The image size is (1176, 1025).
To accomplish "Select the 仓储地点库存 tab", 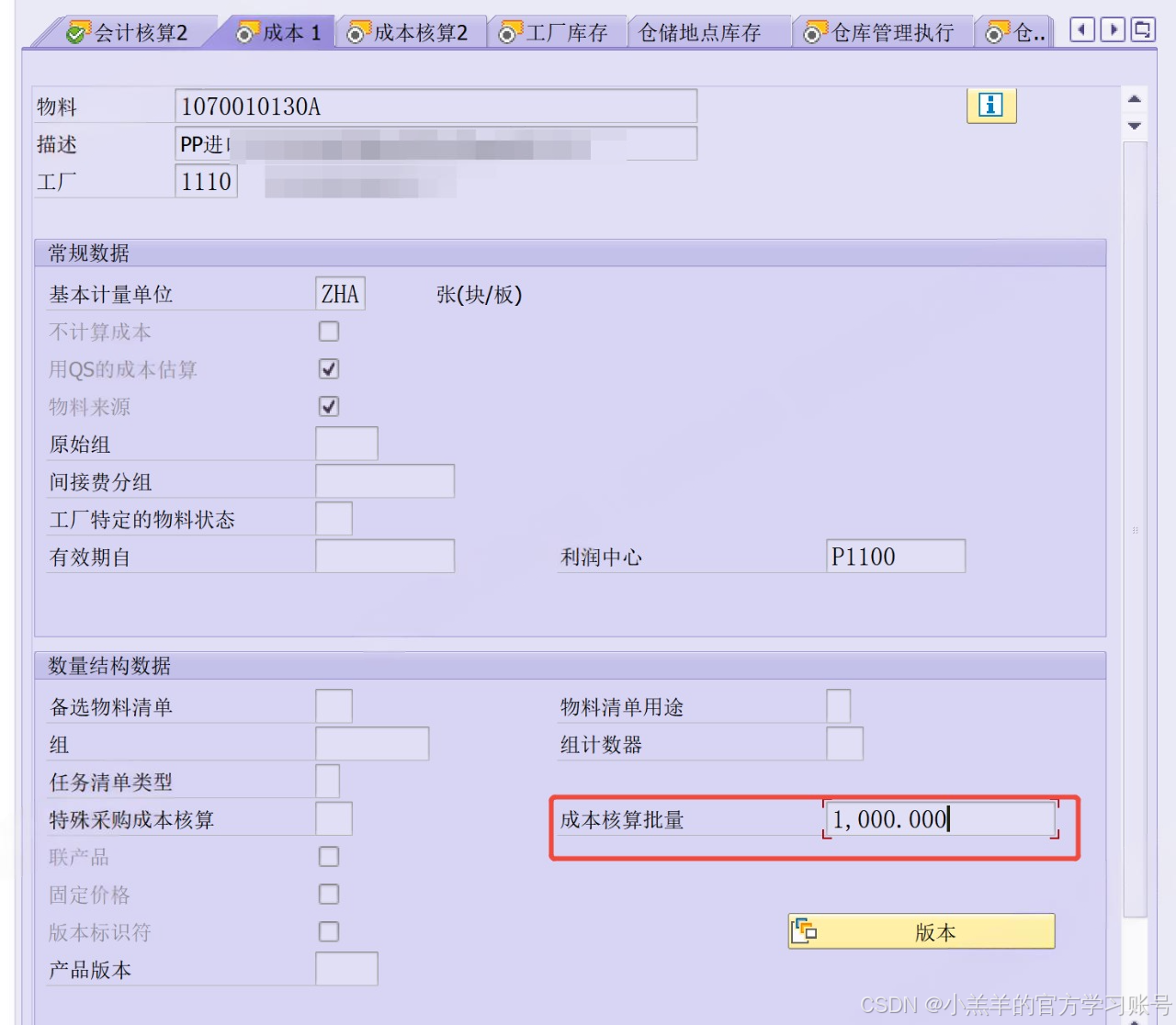I will (x=707, y=31).
